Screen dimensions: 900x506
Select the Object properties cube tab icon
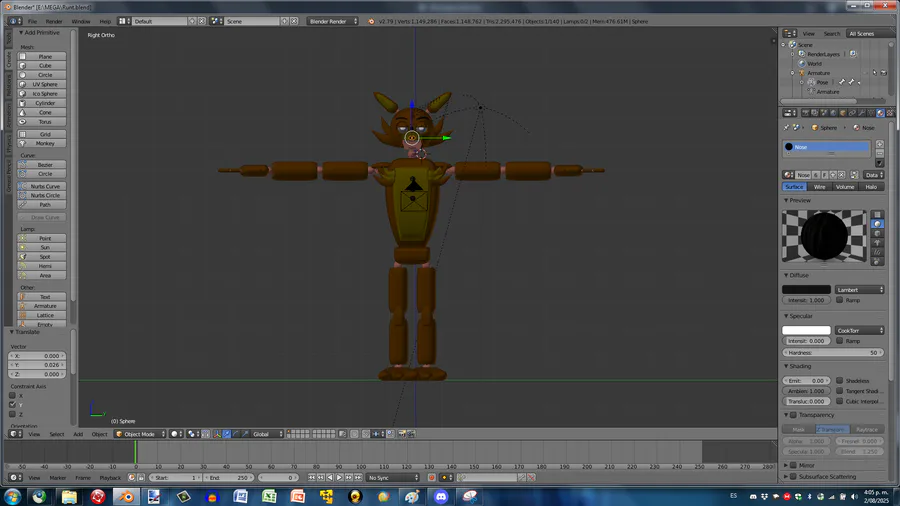(x=843, y=113)
